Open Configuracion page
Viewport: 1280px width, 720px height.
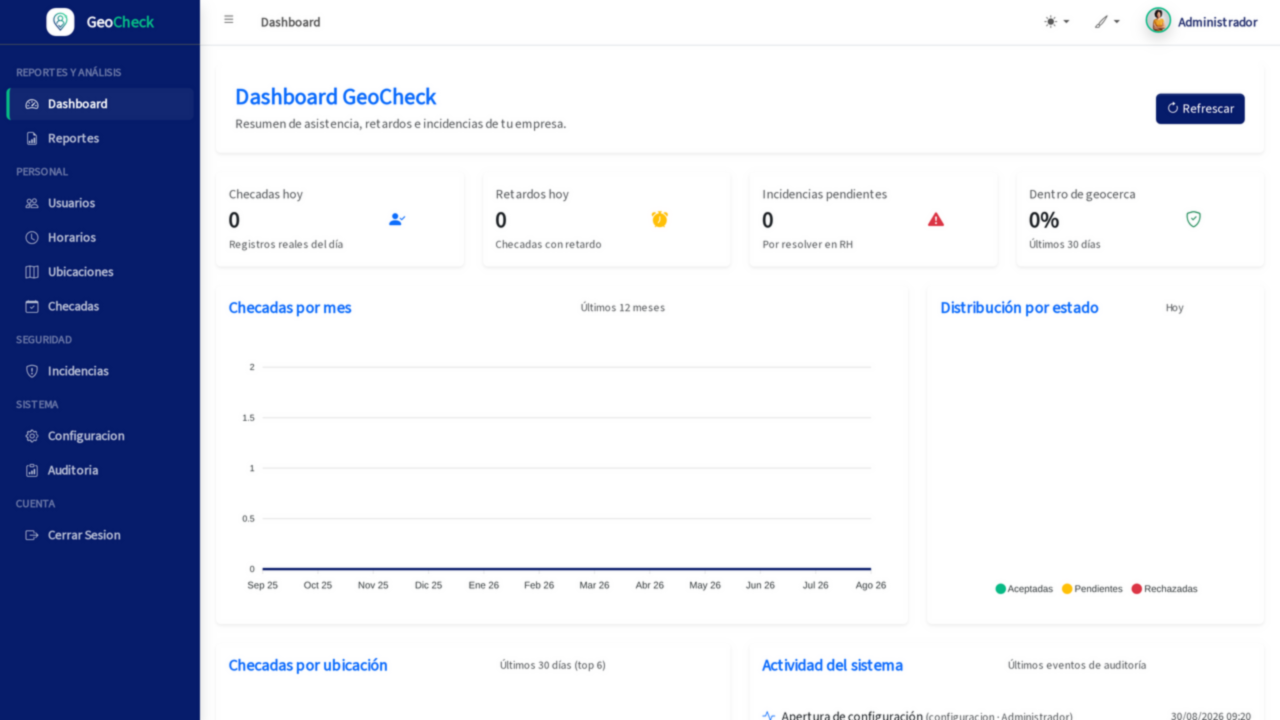[100, 436]
